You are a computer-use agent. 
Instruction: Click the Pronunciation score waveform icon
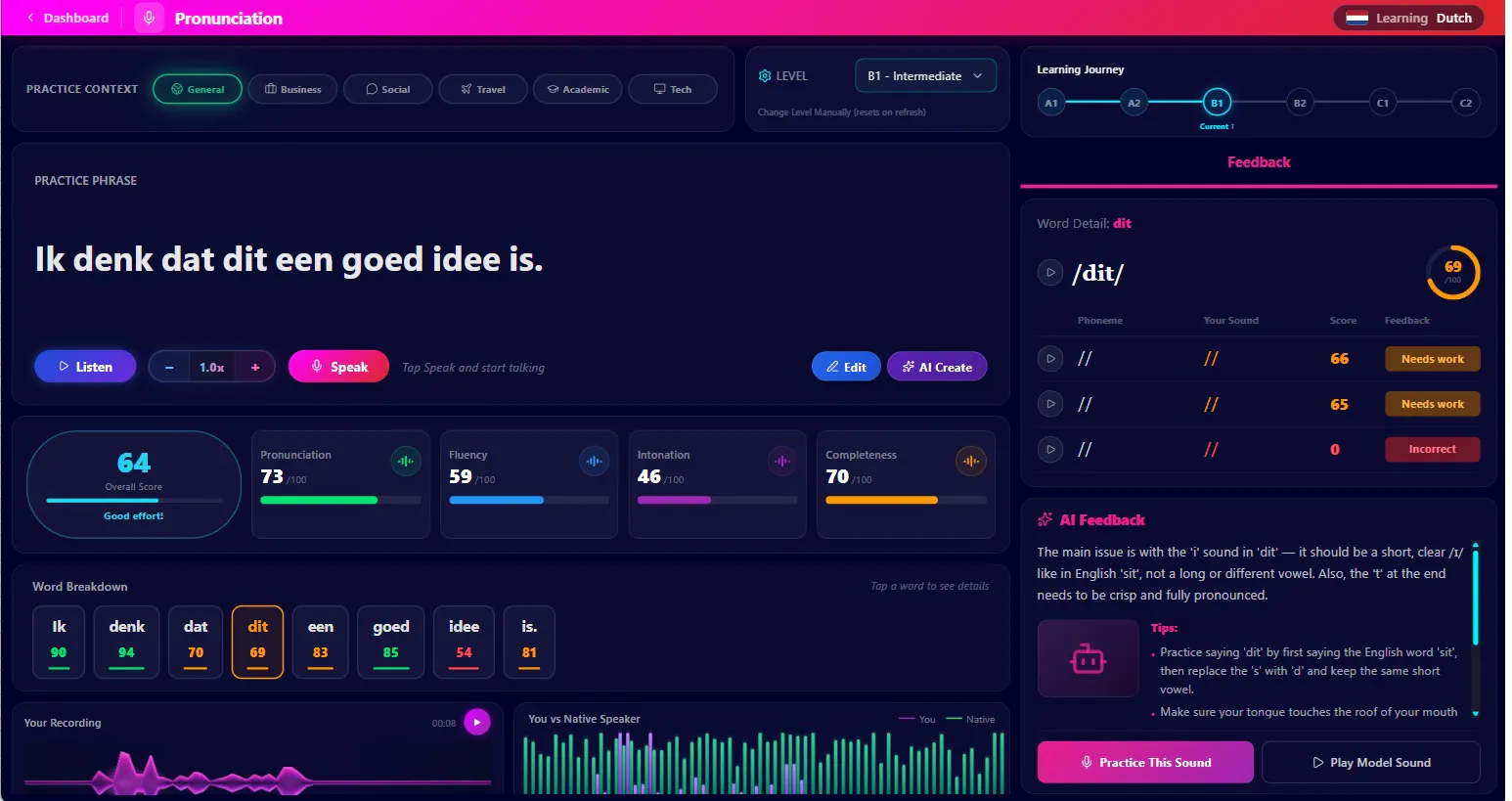406,461
